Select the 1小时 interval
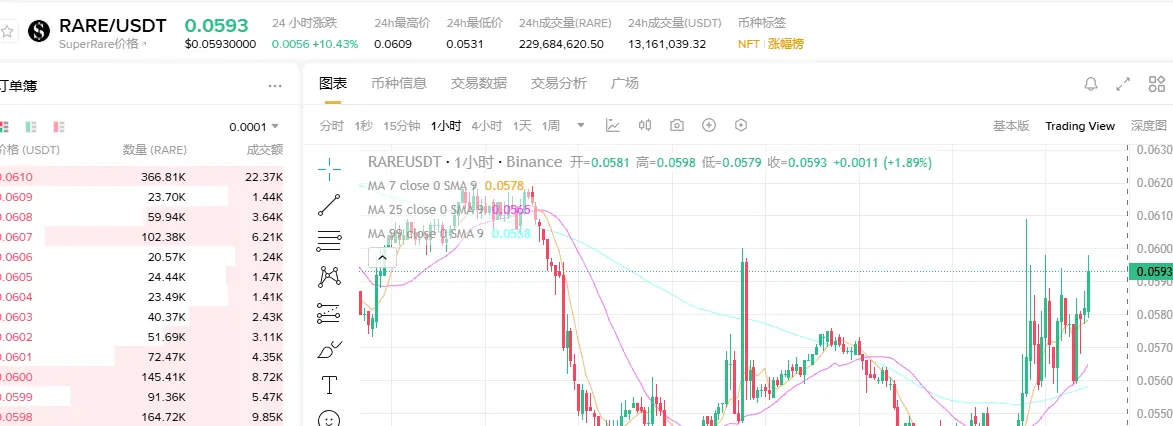 click(x=446, y=126)
